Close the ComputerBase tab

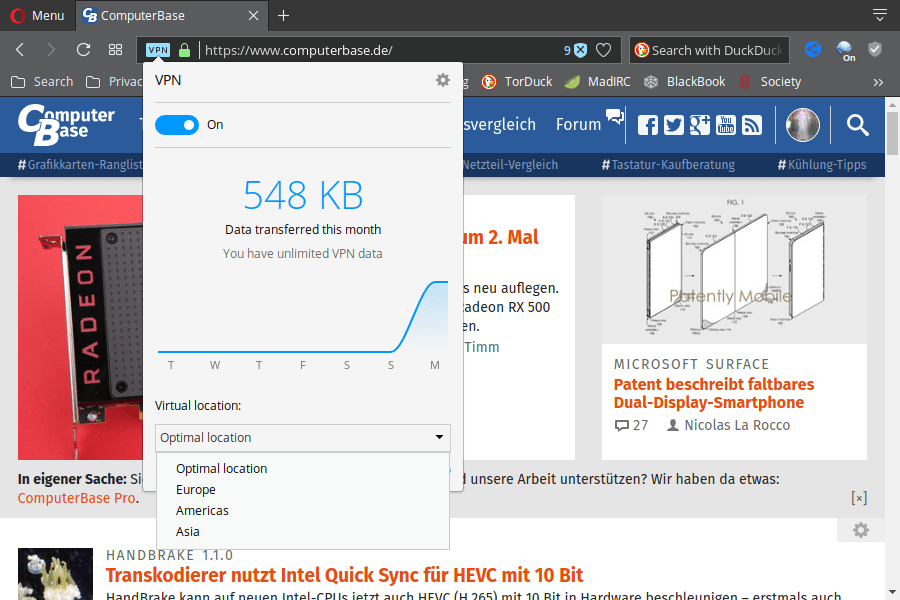point(253,16)
